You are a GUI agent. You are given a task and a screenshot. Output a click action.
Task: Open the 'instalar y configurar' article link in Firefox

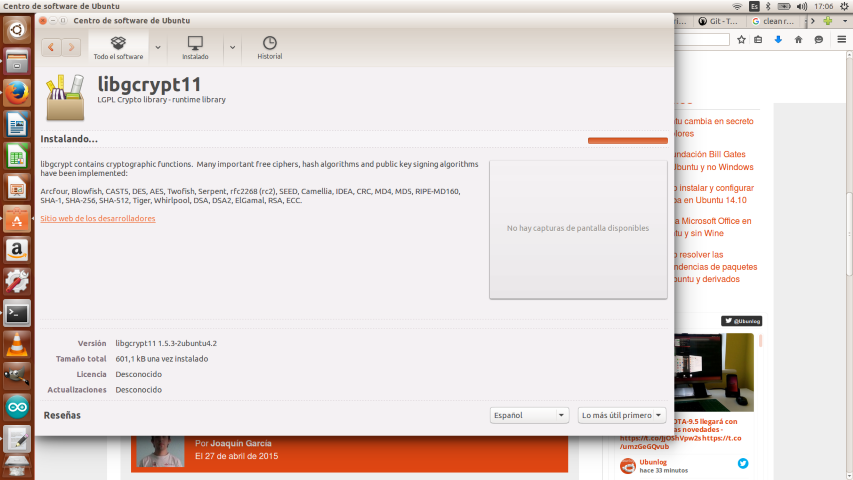point(714,194)
